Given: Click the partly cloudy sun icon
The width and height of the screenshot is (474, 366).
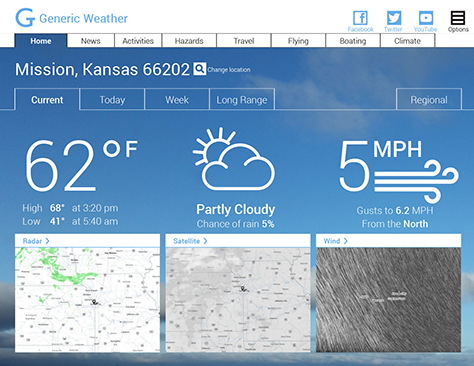Looking at the screenshot, I should pyautogui.click(x=234, y=159).
